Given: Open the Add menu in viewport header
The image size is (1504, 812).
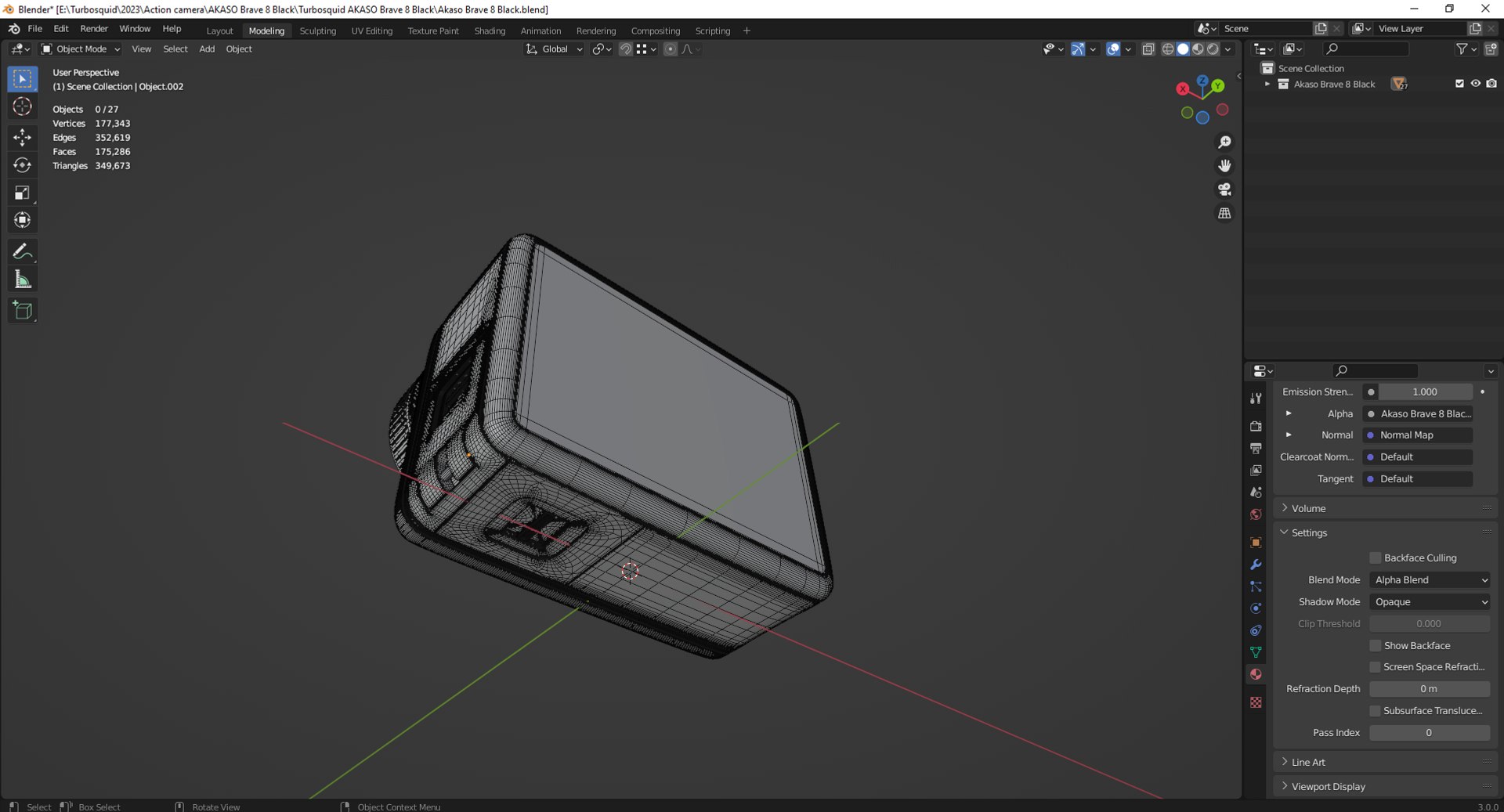Looking at the screenshot, I should 207,49.
